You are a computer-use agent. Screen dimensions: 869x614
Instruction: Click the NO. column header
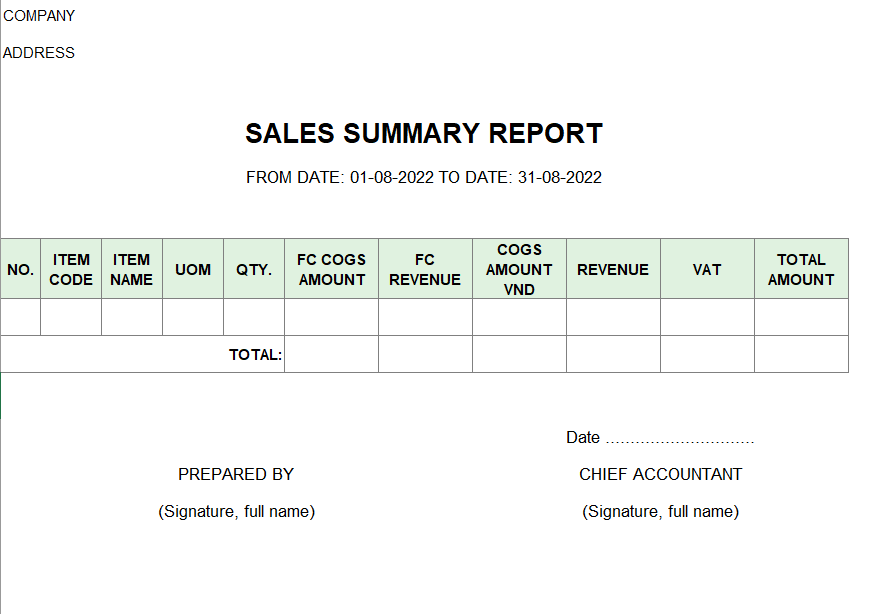pos(21,269)
